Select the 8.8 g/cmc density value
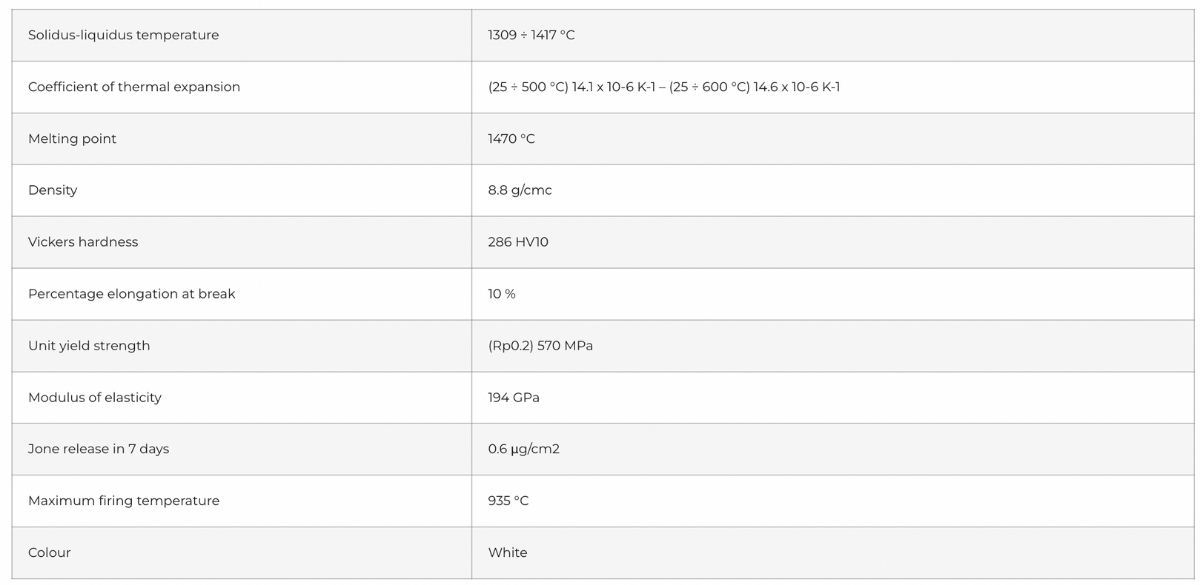The width and height of the screenshot is (1200, 585). tap(519, 190)
